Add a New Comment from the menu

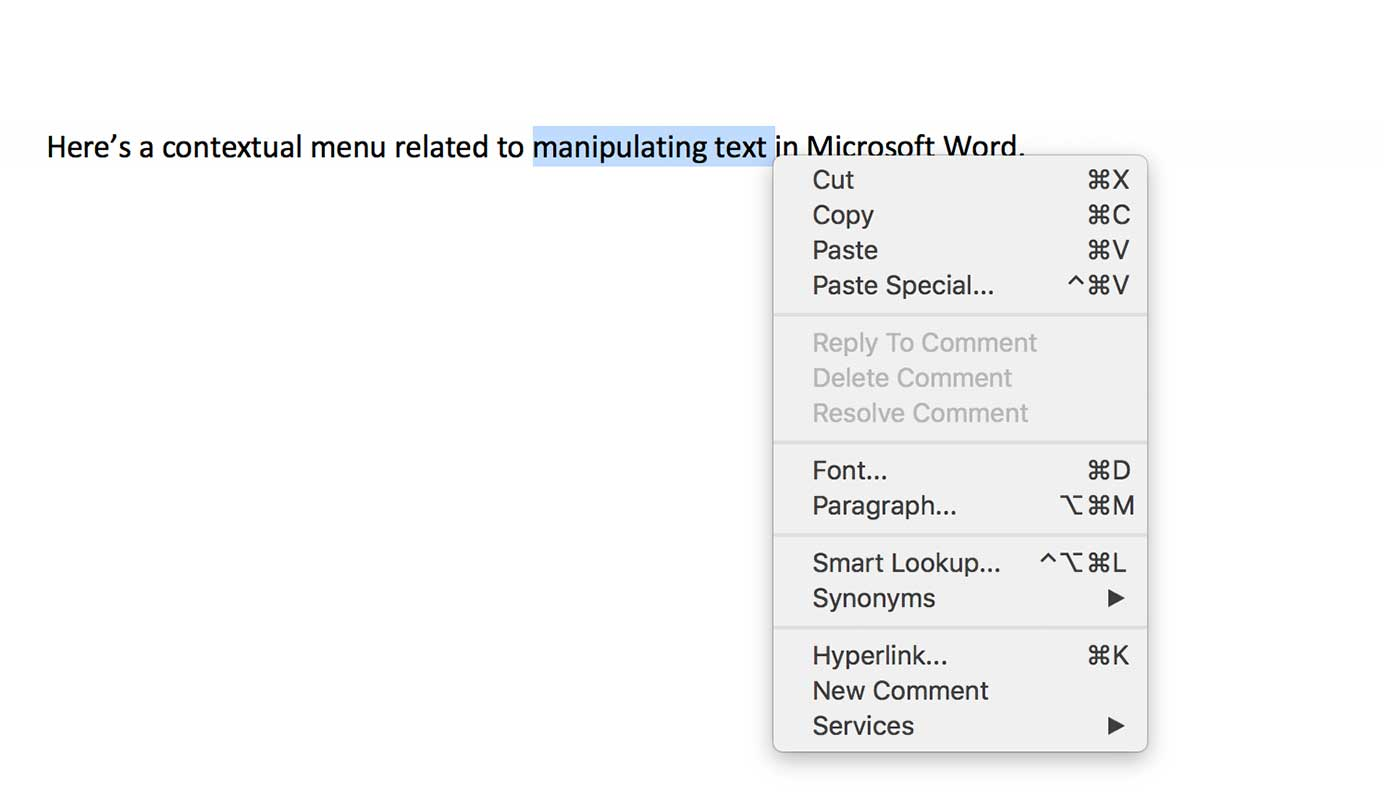(x=900, y=691)
